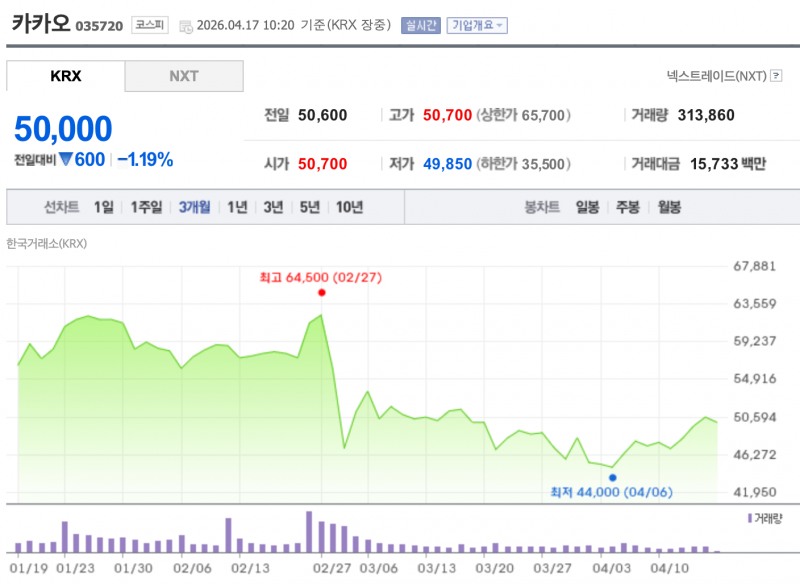
Task: Show the 일봉 candlestick chart
Action: click(x=587, y=208)
